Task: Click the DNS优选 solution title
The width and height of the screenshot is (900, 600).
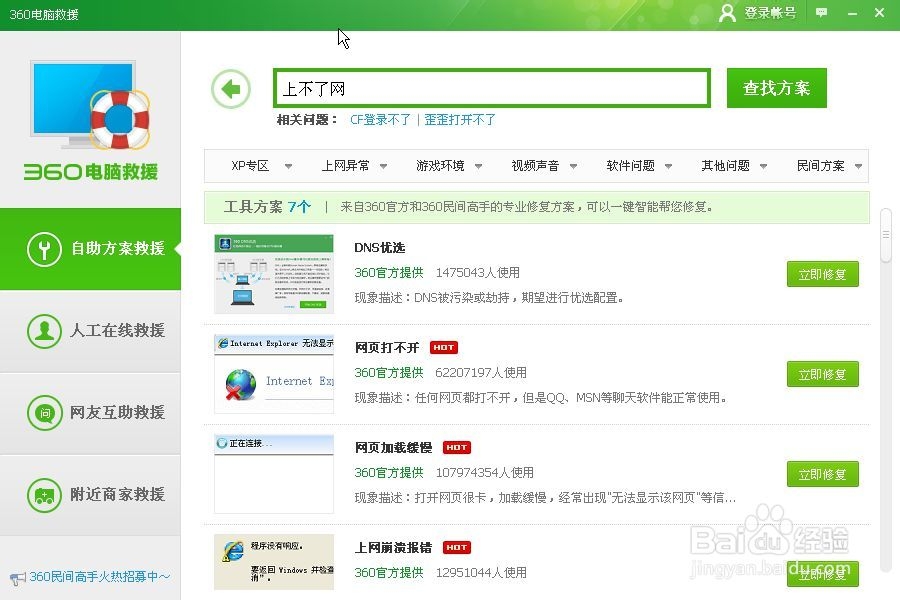Action: point(379,247)
